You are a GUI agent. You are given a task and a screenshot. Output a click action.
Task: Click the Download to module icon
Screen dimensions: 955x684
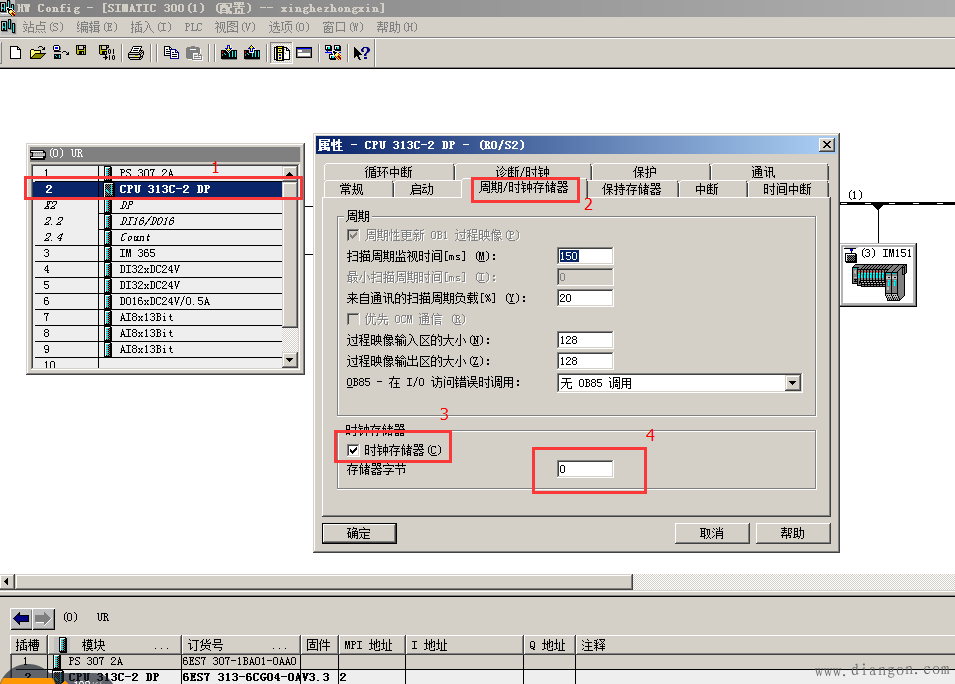(x=229, y=53)
